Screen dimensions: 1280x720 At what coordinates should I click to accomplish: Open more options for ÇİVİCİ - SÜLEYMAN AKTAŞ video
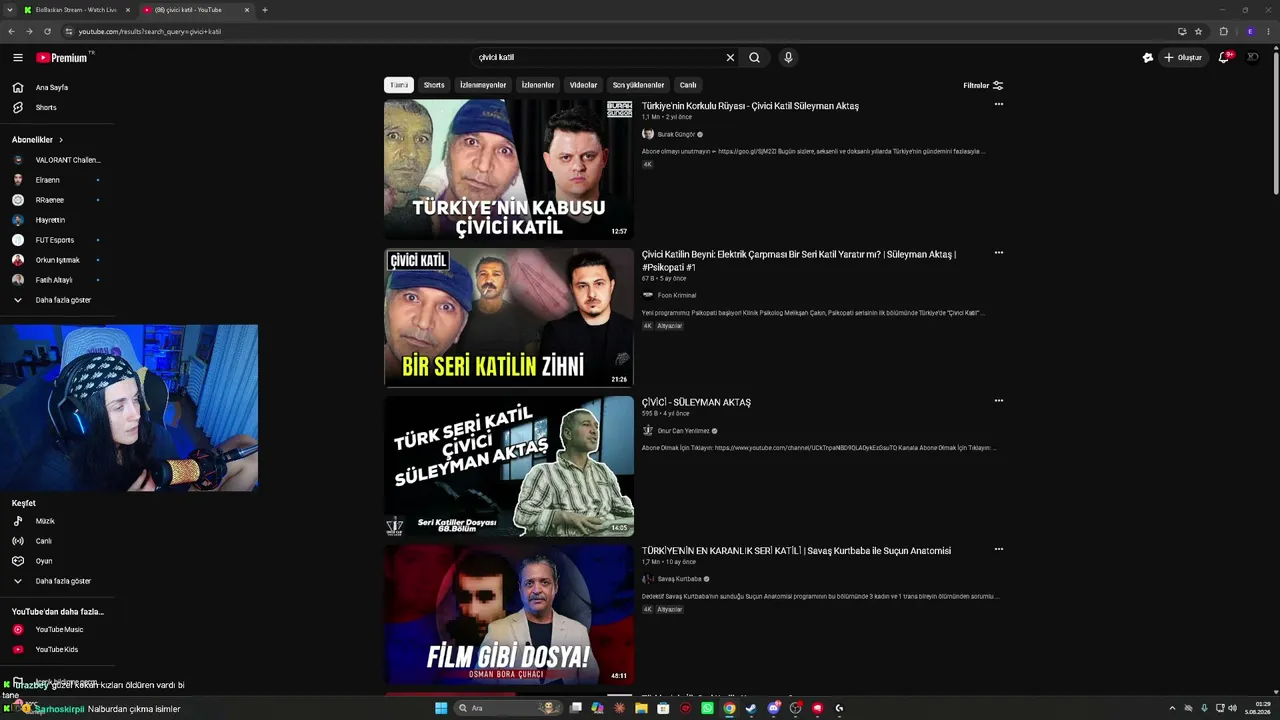(998, 401)
